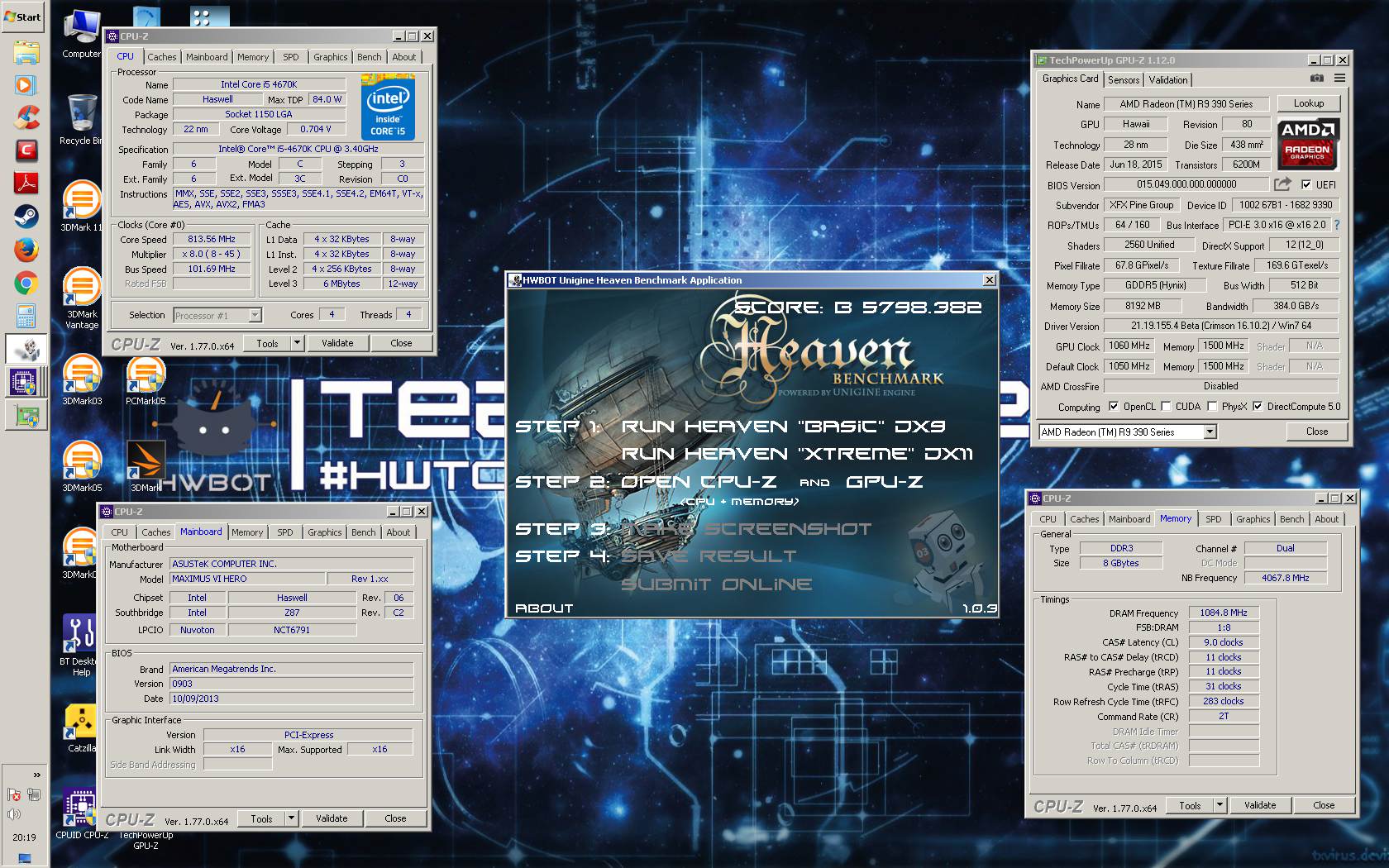
Task: Select the CPUID CPU-Z desktop shortcut
Action: pyautogui.click(x=81, y=814)
